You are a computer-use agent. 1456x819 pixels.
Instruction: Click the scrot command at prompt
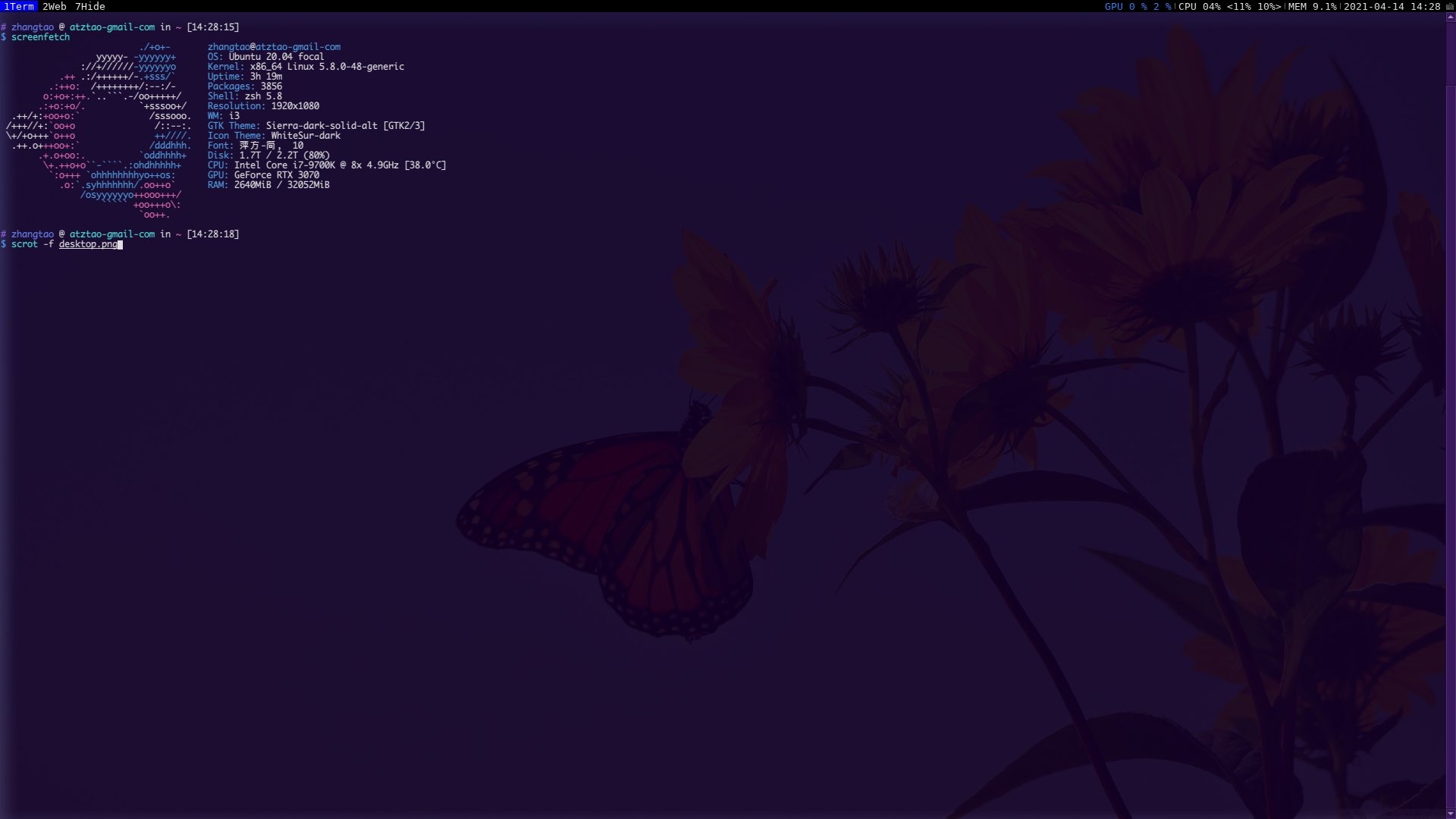coord(24,244)
